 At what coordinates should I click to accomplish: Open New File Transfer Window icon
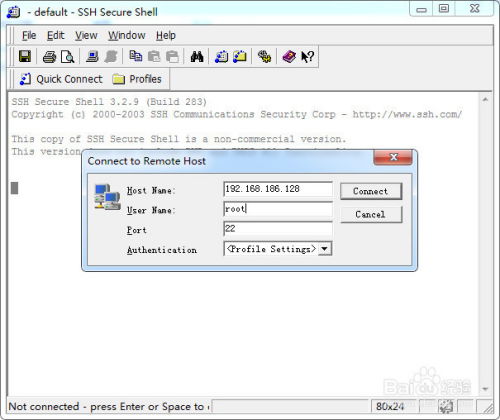coord(240,57)
